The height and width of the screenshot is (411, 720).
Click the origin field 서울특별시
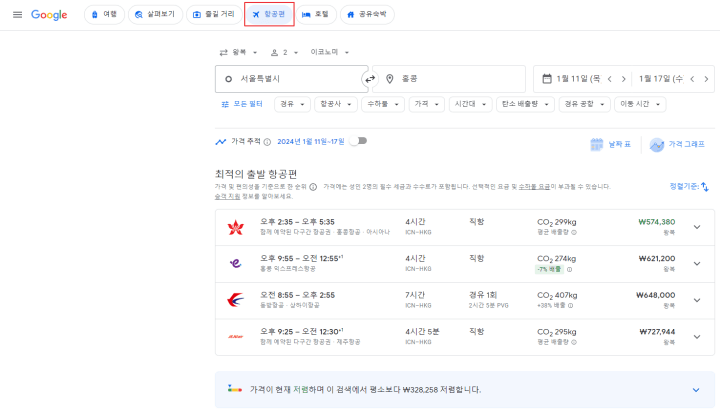pyautogui.click(x=292, y=79)
